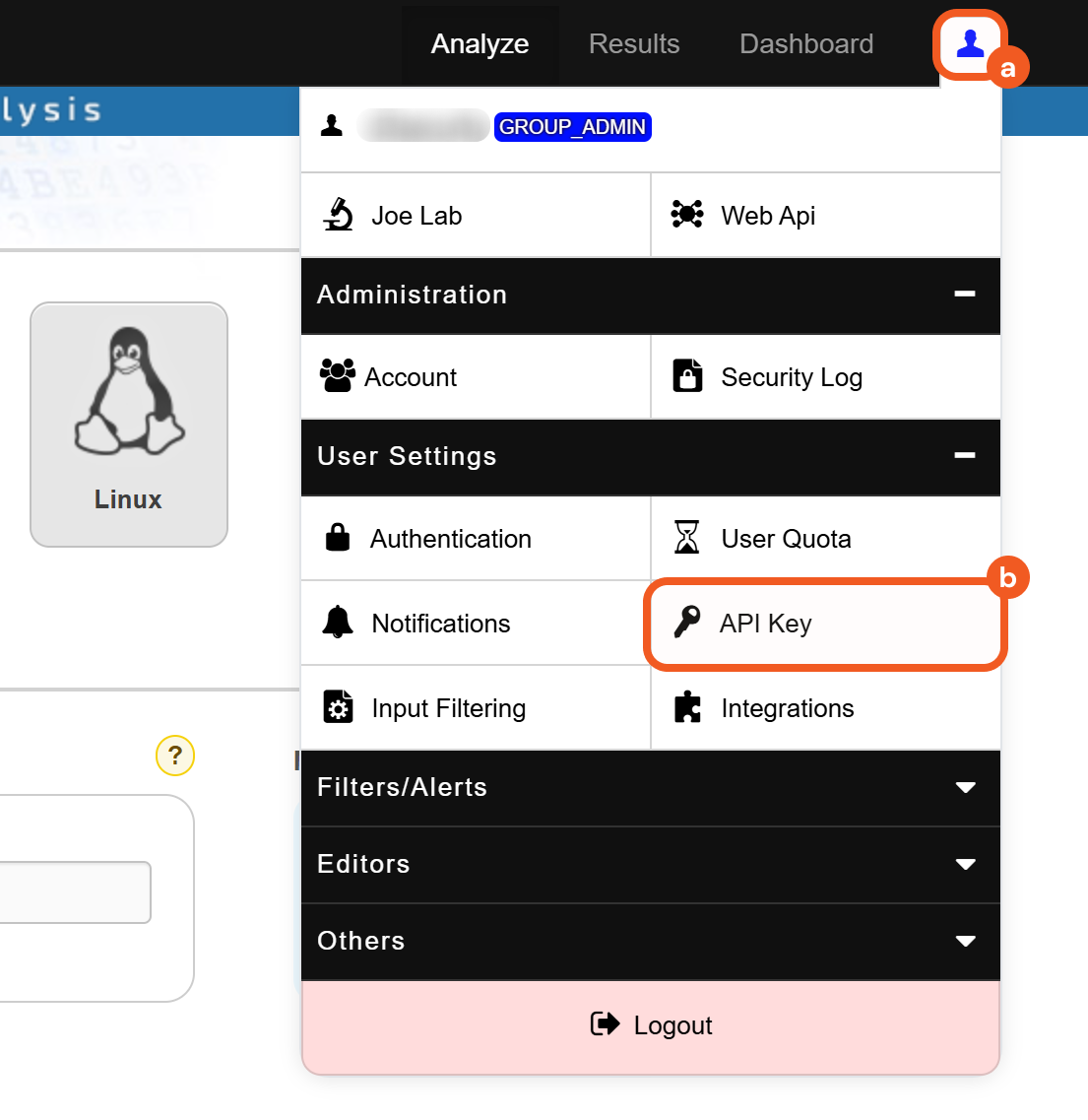
Task: Click the user profile icon in navbar
Action: pyautogui.click(x=970, y=44)
